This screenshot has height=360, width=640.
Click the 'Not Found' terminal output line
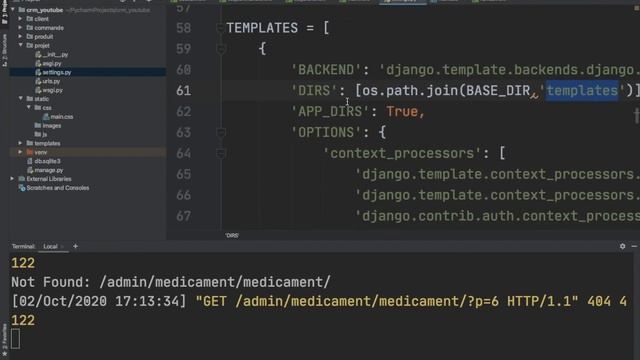pos(171,282)
